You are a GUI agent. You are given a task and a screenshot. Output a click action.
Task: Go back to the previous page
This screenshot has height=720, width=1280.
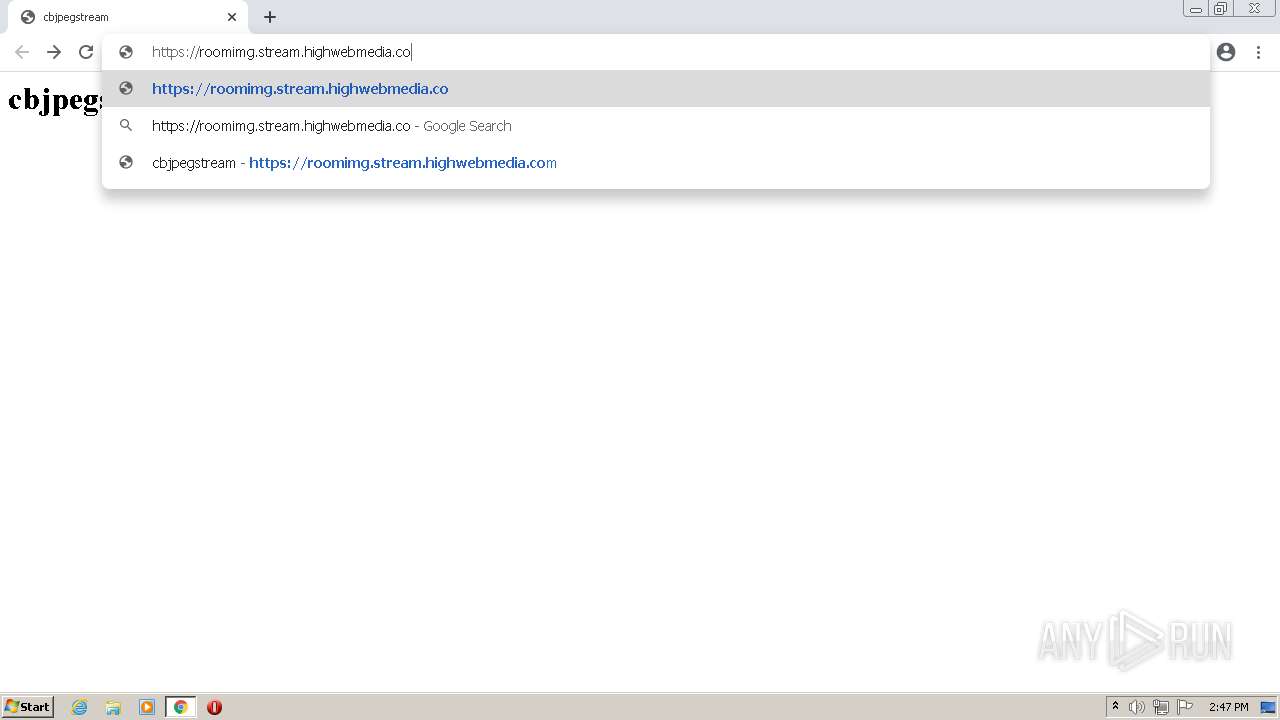coord(22,52)
